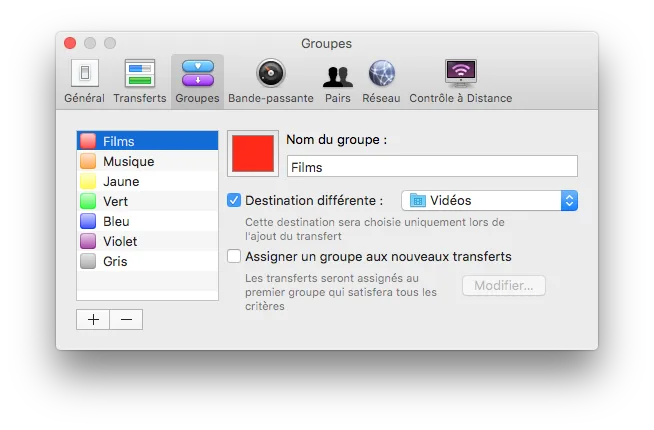Viewport: 654px width, 430px height.
Task: Enable Assigner un groupe aux nouveaux transferts
Action: click(x=234, y=256)
